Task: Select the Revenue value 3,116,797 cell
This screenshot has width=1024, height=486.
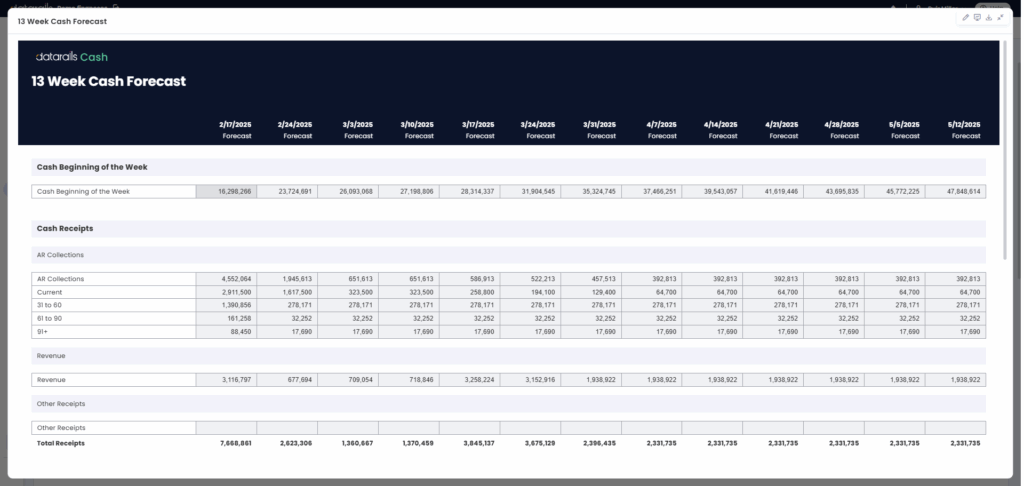Action: [x=226, y=380]
